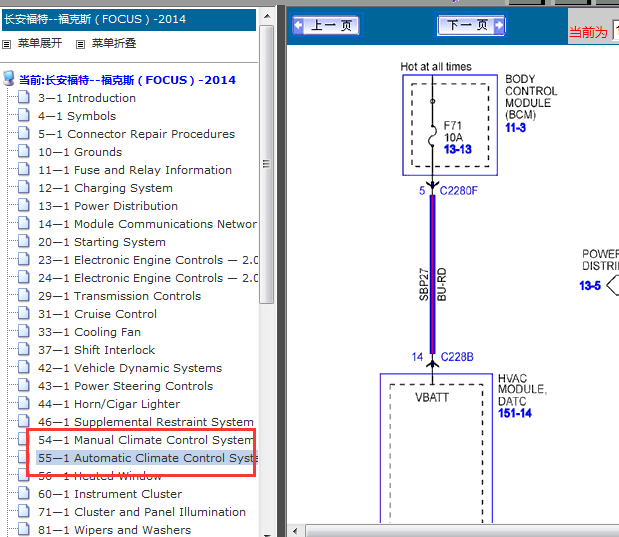This screenshot has width=619, height=537.
Task: Click the page icon beside 3—1 Introduction
Action: point(24,97)
